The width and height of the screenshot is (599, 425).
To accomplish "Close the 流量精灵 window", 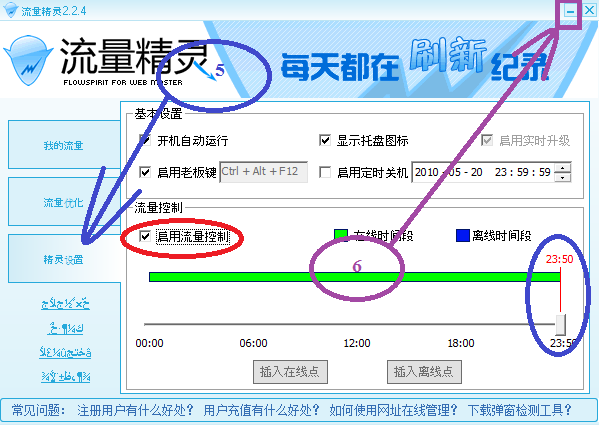I will (589, 10).
